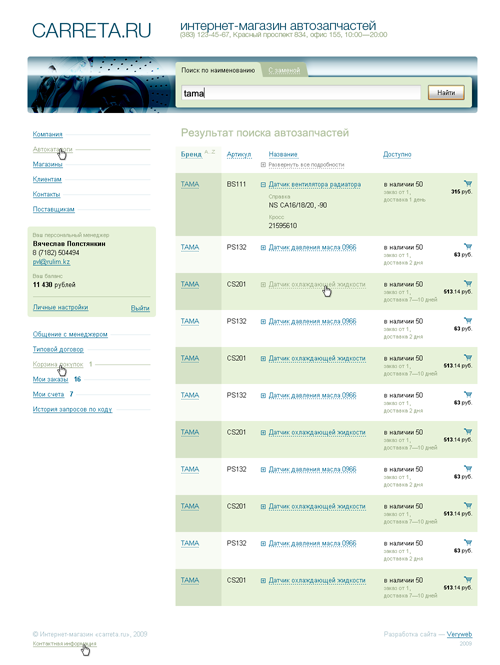The image size is (500, 665).
Task: Click TAMA brand link in the last CS201 row
Action: pos(190,580)
